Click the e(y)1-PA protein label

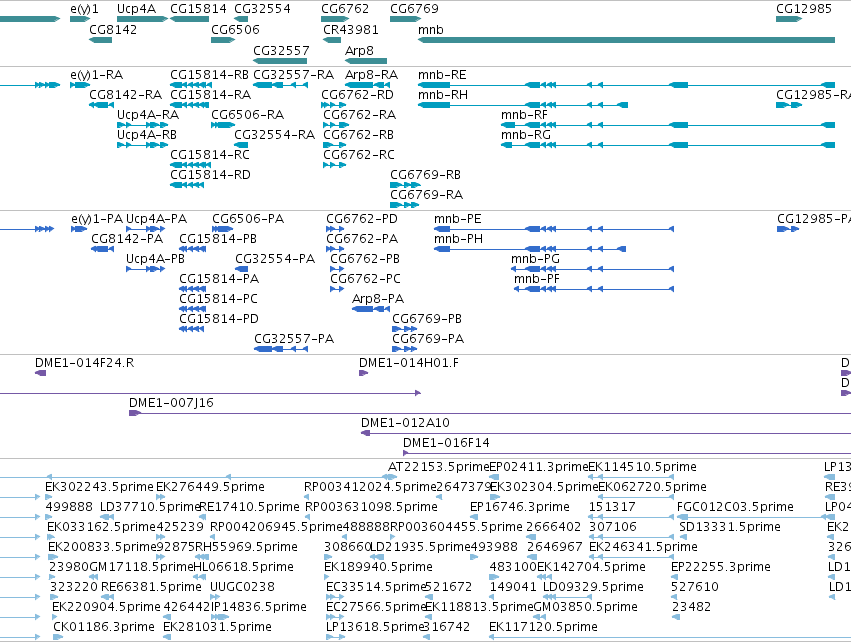tap(97, 219)
